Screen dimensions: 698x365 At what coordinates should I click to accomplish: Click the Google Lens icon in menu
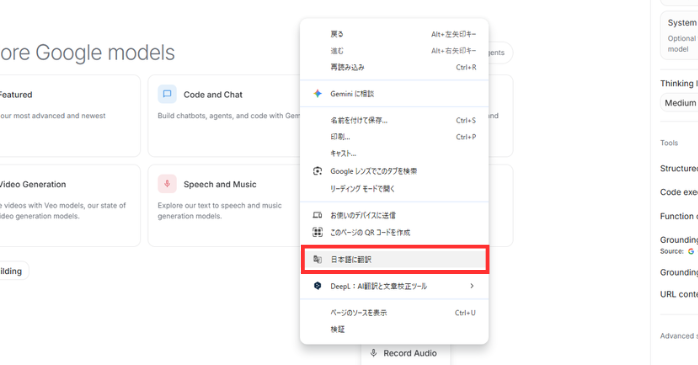click(x=317, y=171)
